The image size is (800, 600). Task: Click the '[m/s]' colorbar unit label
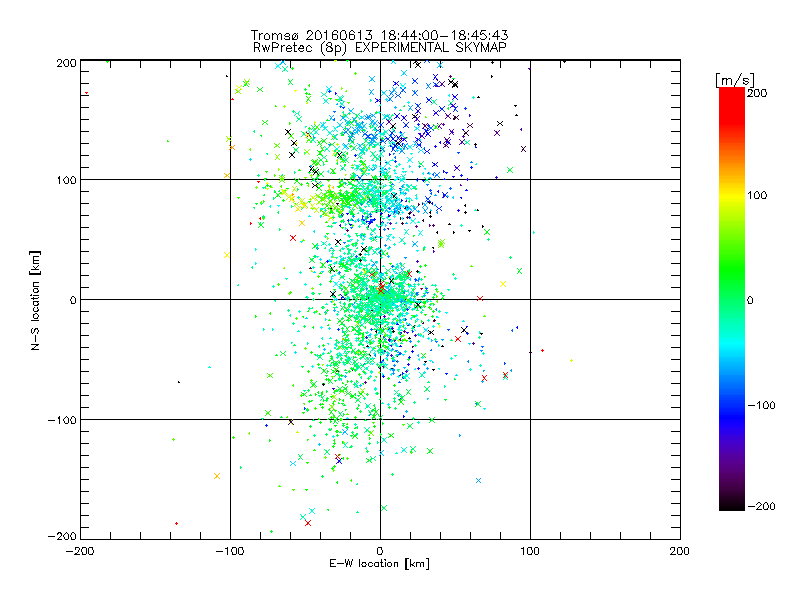pos(735,80)
